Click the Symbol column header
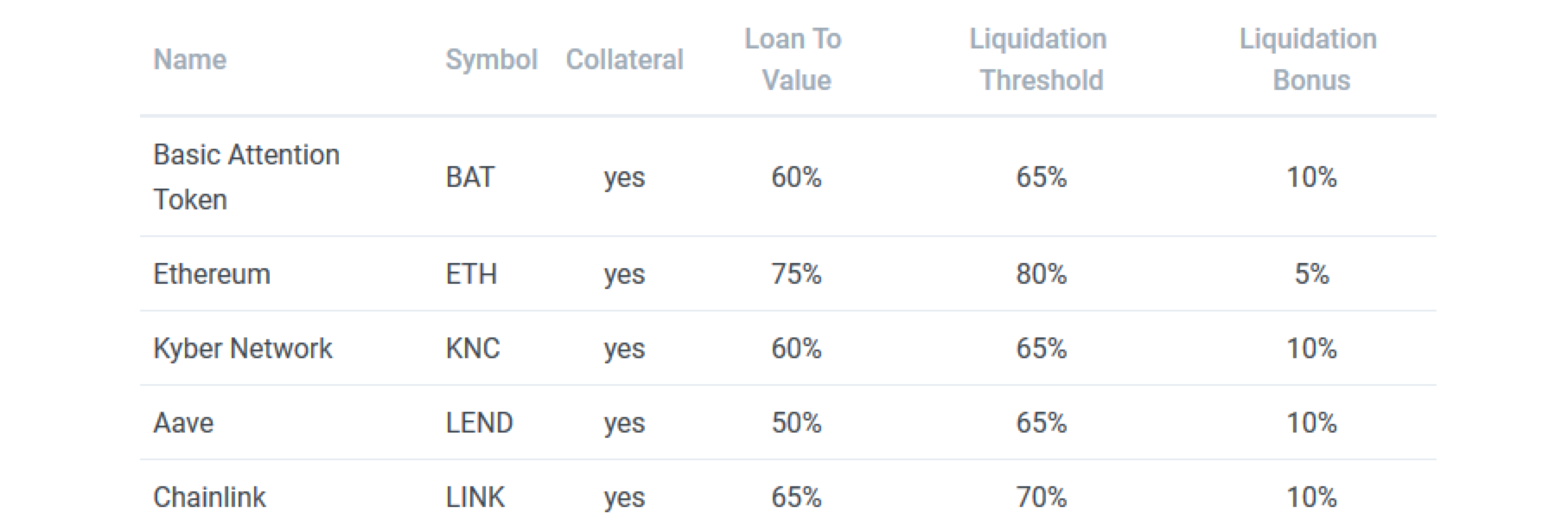 491,60
